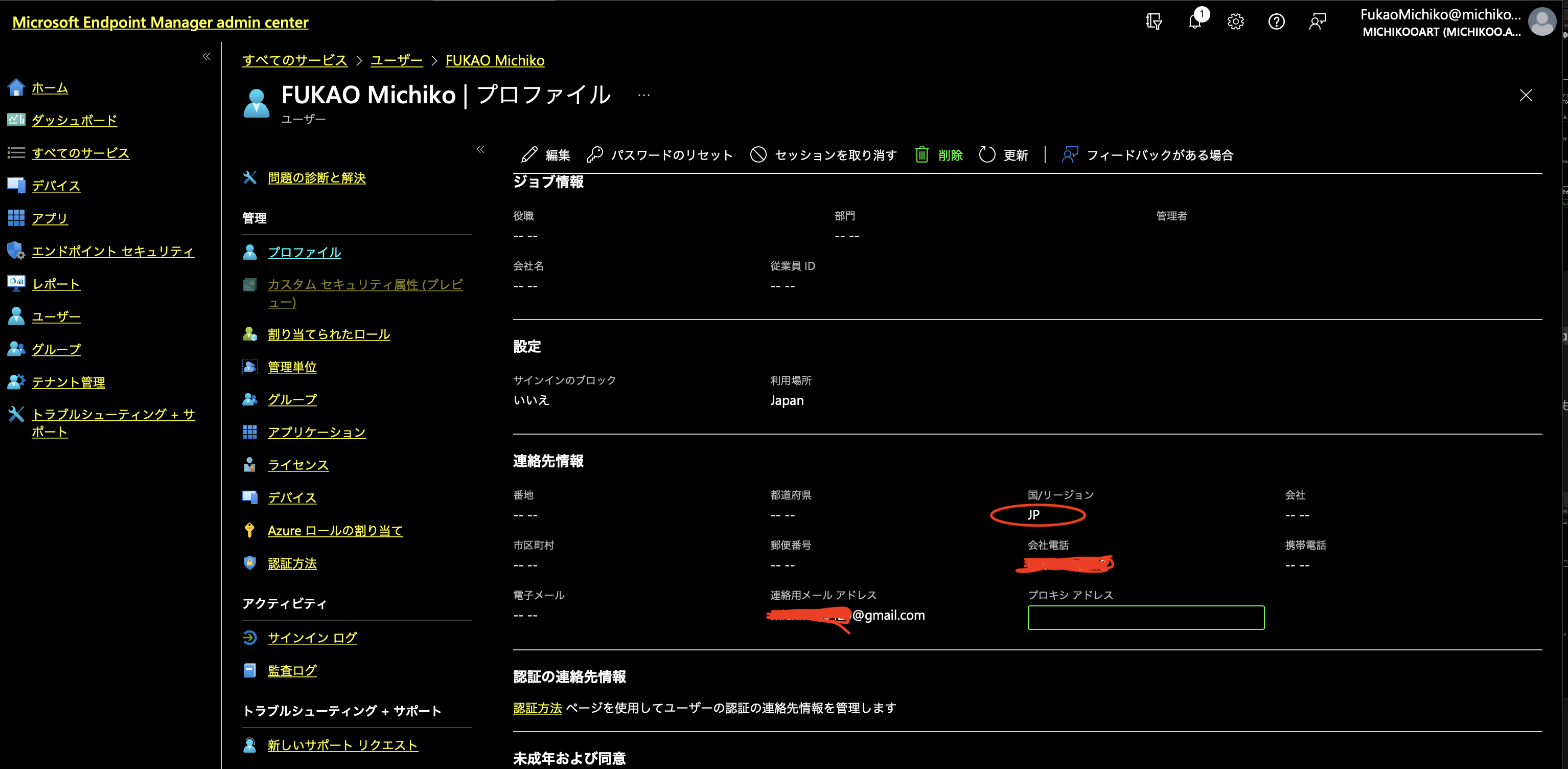Collapse the left navigation pane chevron
This screenshot has width=1568, height=769.
click(206, 56)
